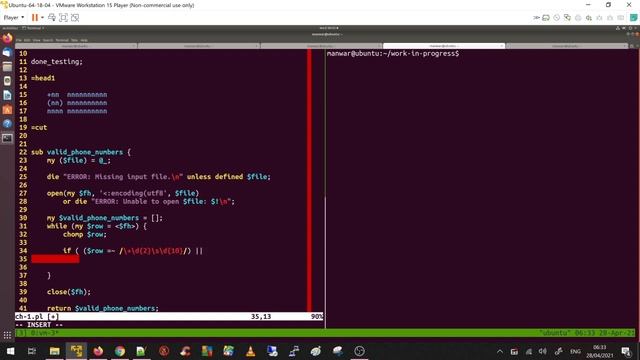Click the '=head1' line in vim
Image resolution: width=640 pixels, height=360 pixels.
[43, 78]
